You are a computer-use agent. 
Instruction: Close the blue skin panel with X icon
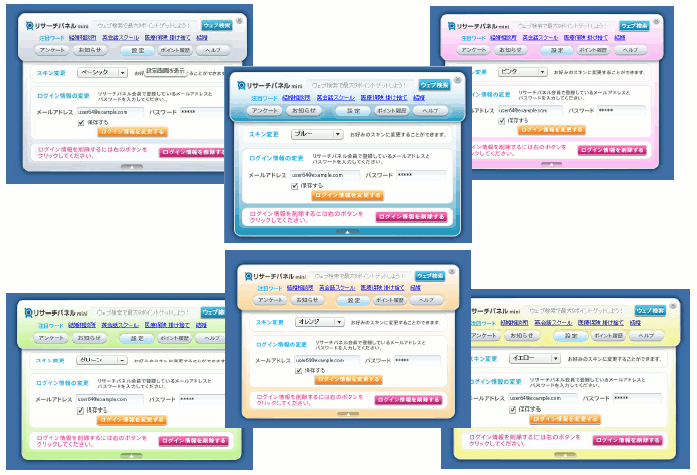click(x=458, y=78)
